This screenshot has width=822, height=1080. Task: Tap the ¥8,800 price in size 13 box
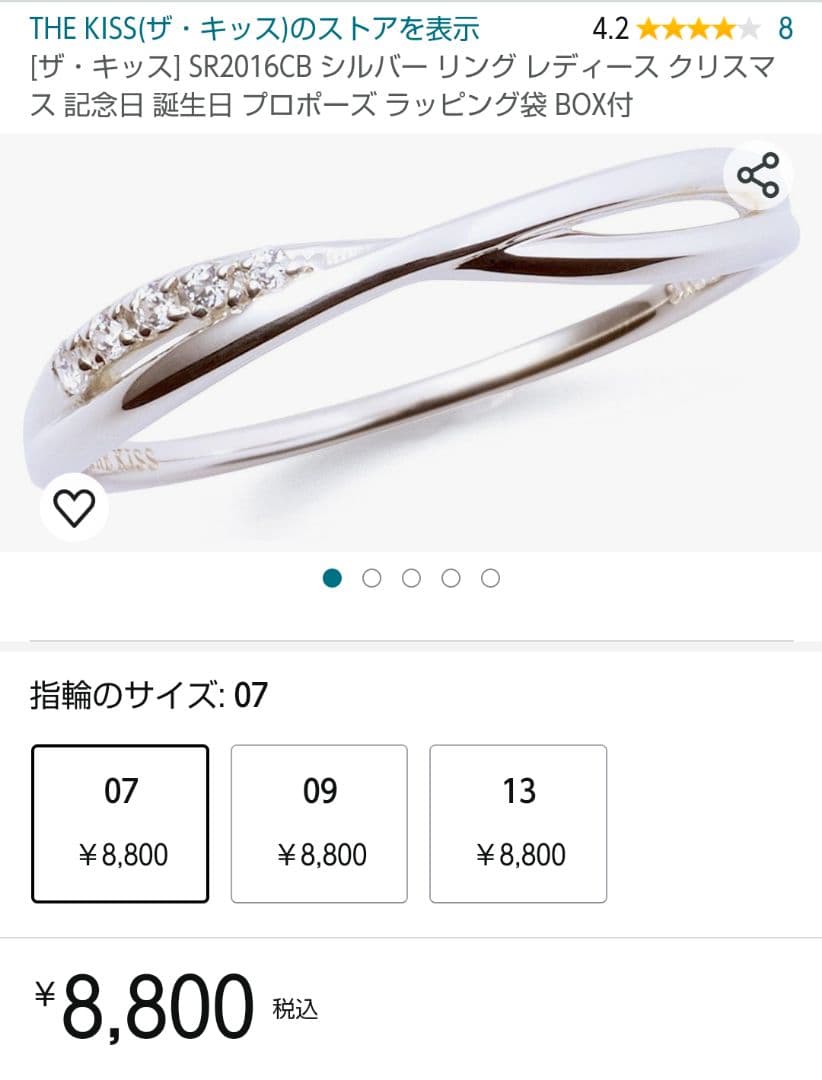tap(521, 855)
